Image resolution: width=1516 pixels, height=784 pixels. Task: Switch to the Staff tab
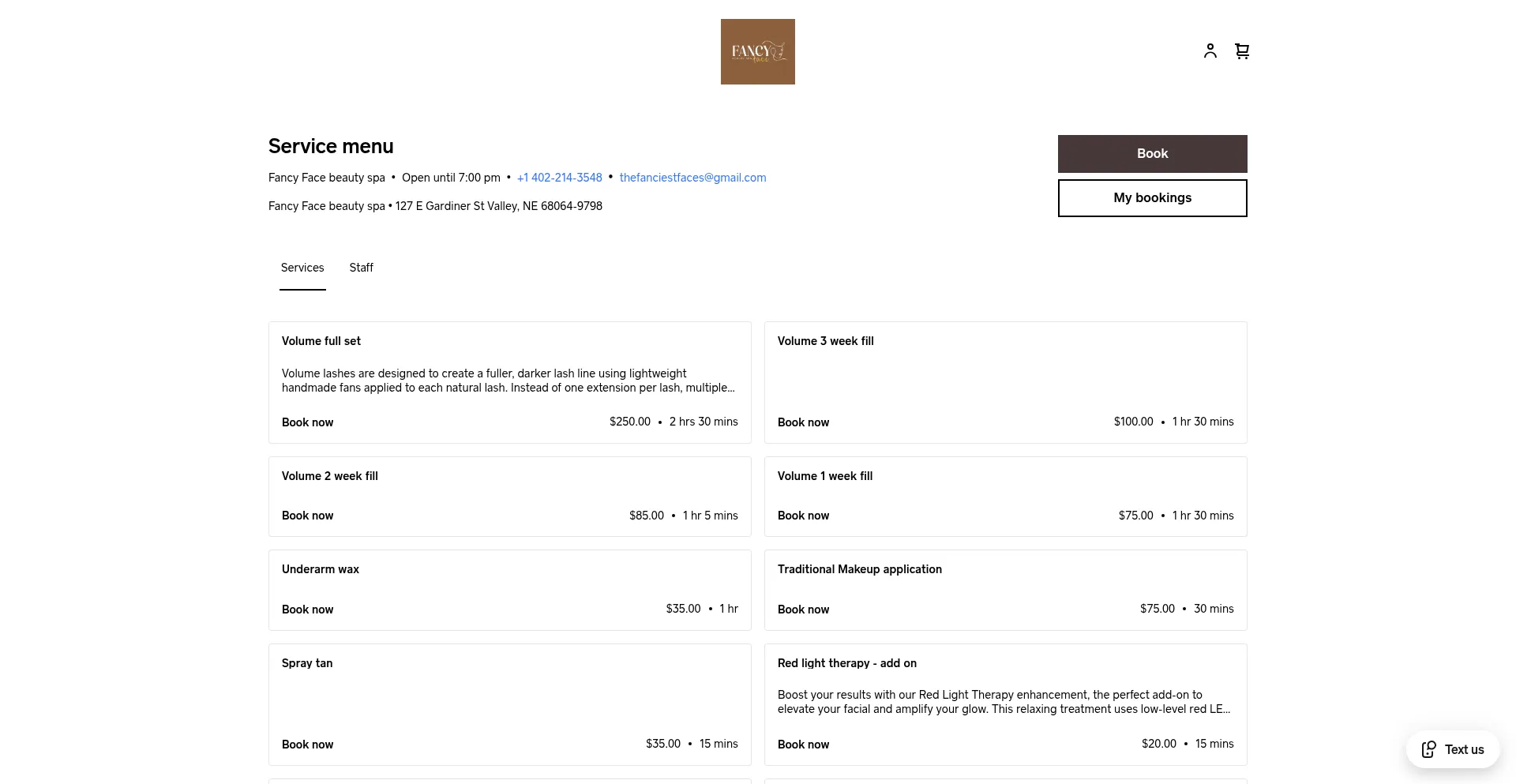point(362,268)
